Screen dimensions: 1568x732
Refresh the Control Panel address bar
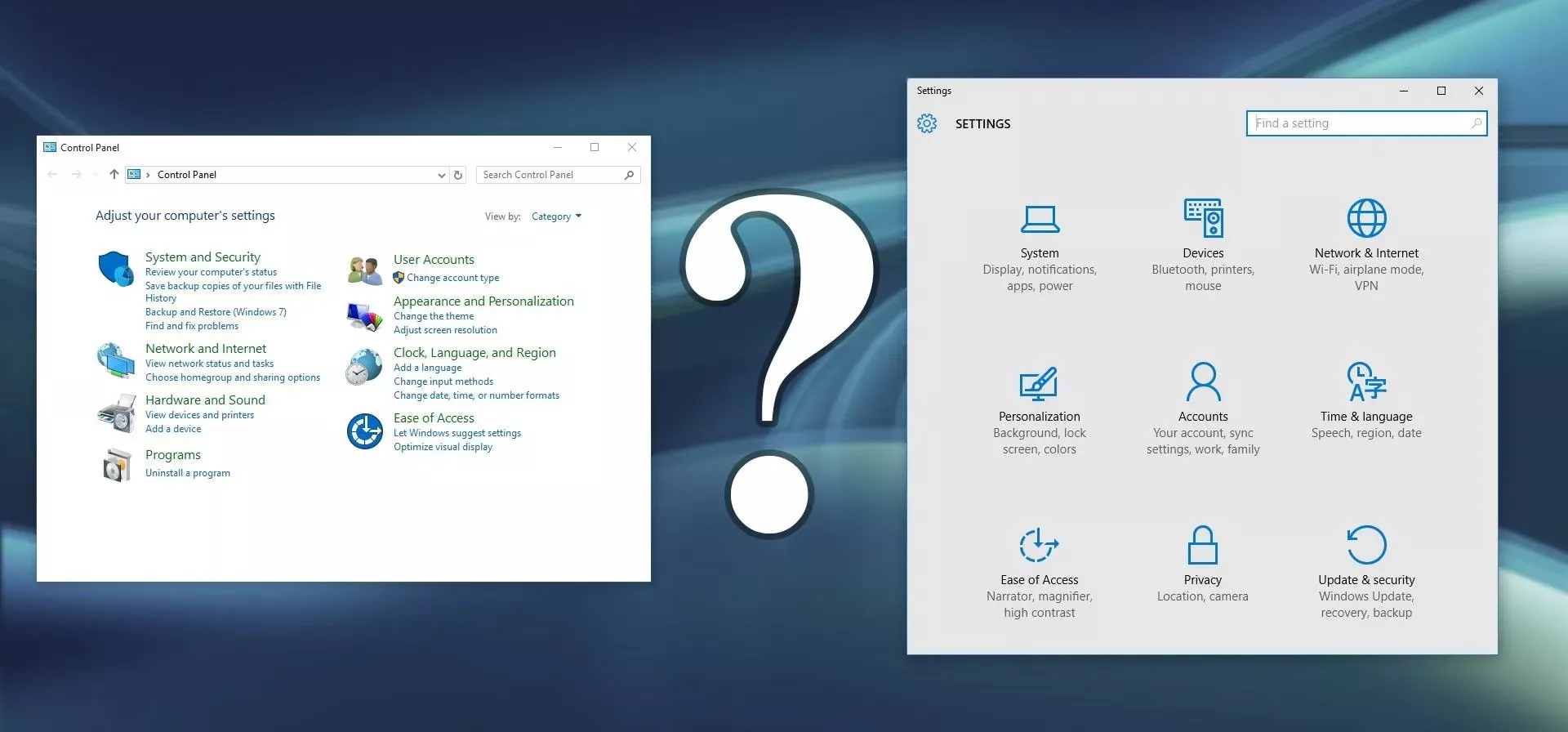(458, 175)
